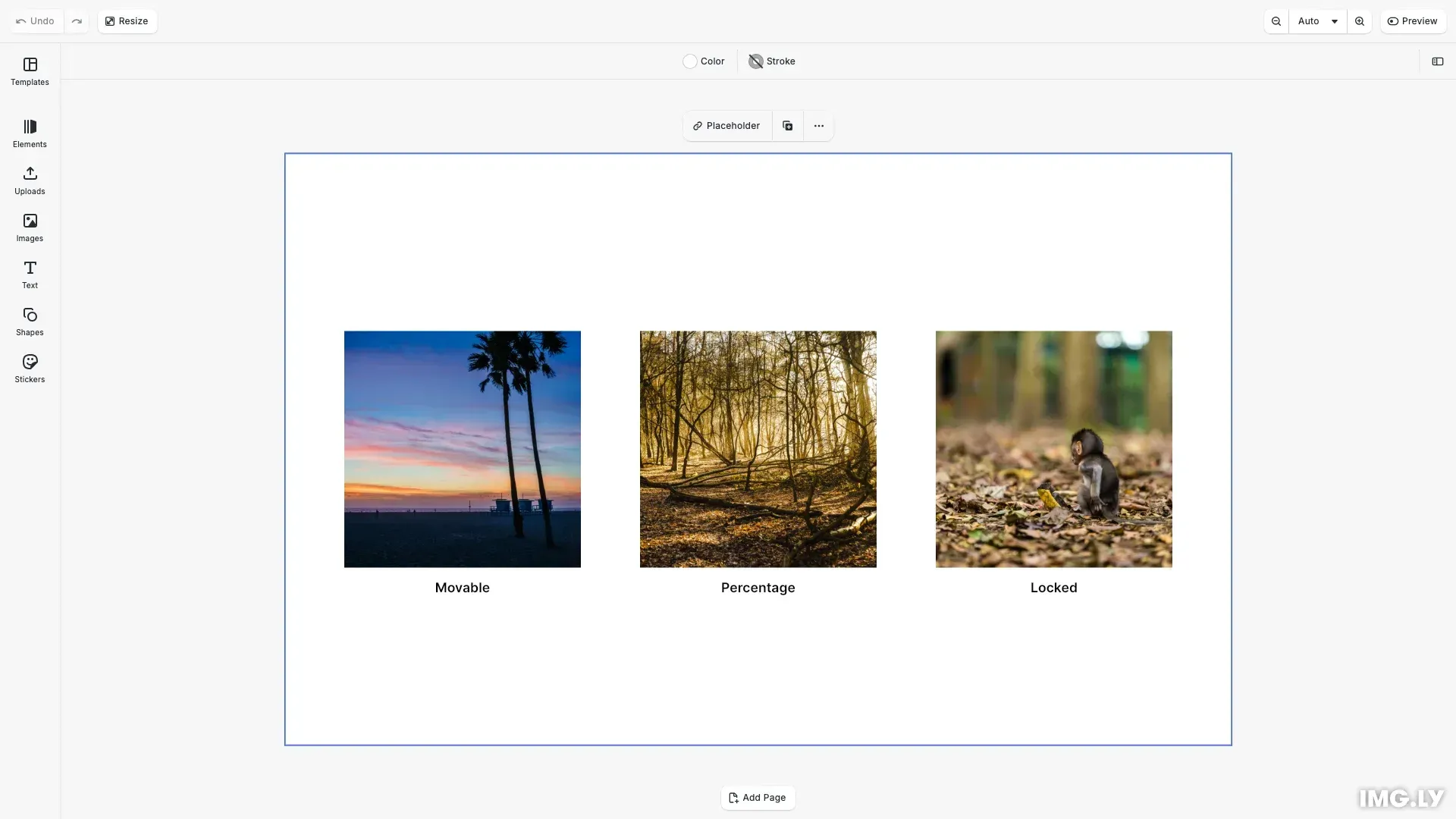
Task: Click the zoom in icon
Action: (x=1360, y=20)
